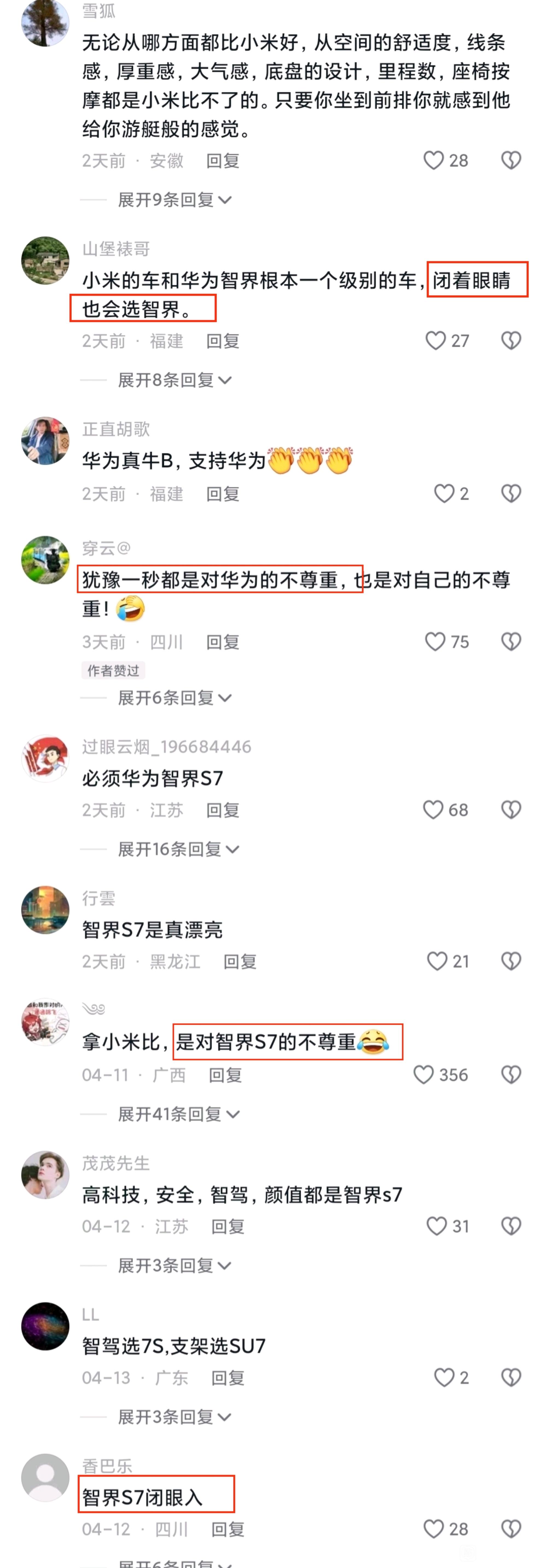Open 过眼云烟_196684446 avatar picture
This screenshot has height=1568, width=547.
(x=45, y=759)
